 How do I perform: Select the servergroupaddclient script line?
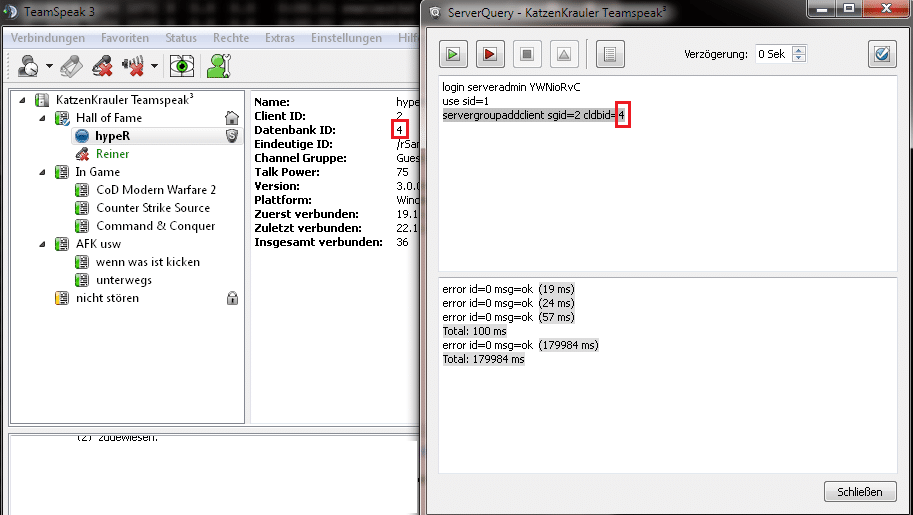point(533,115)
